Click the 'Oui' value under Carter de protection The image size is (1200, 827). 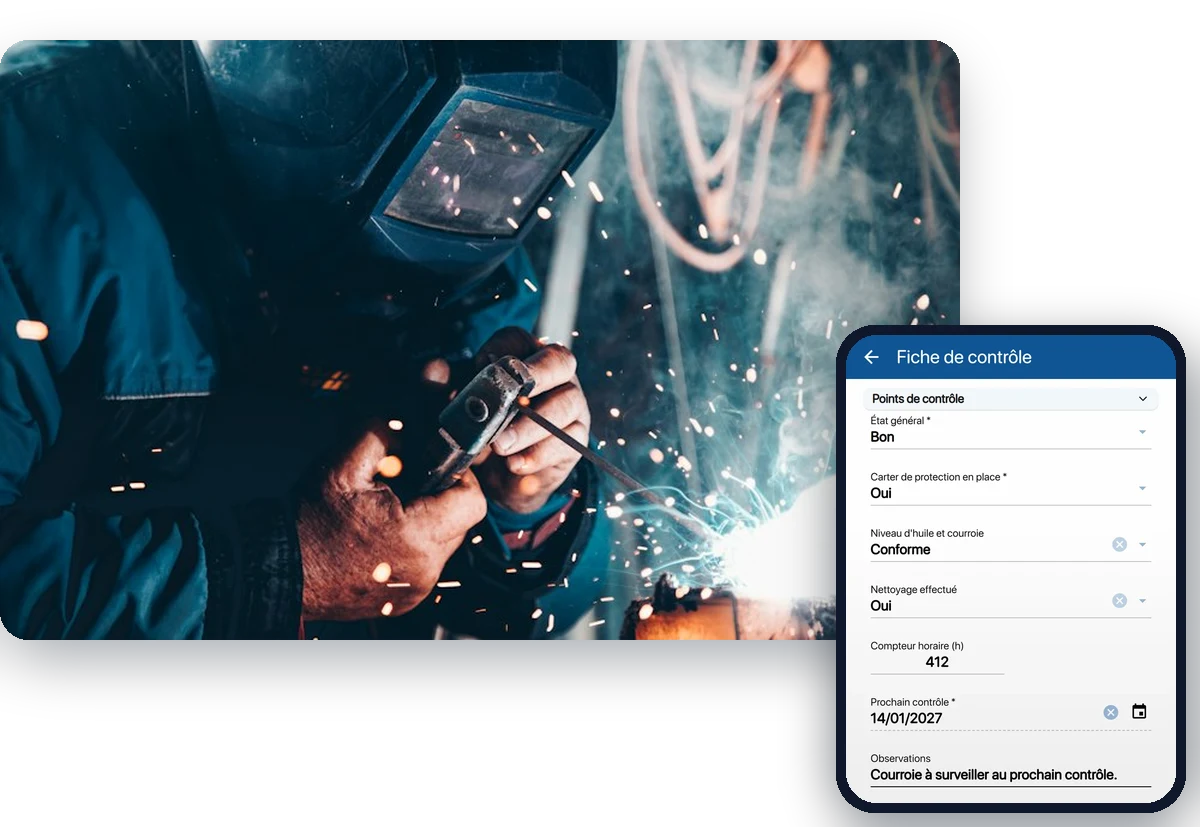point(880,493)
